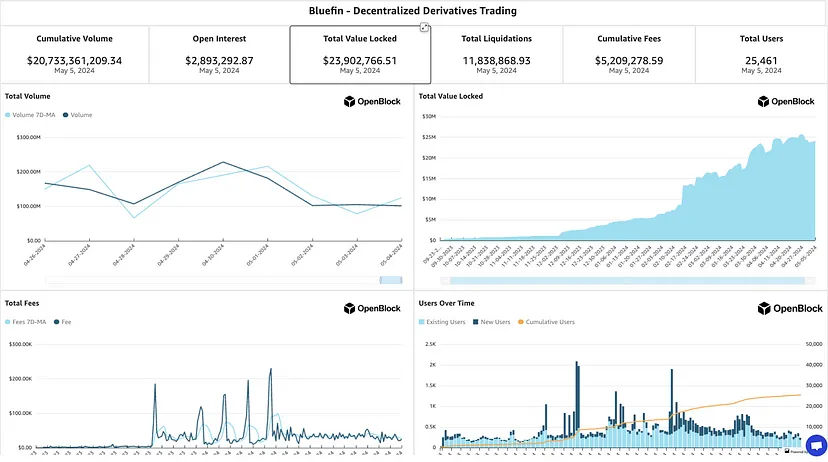Show or hide Cumulative Users line

[548, 322]
